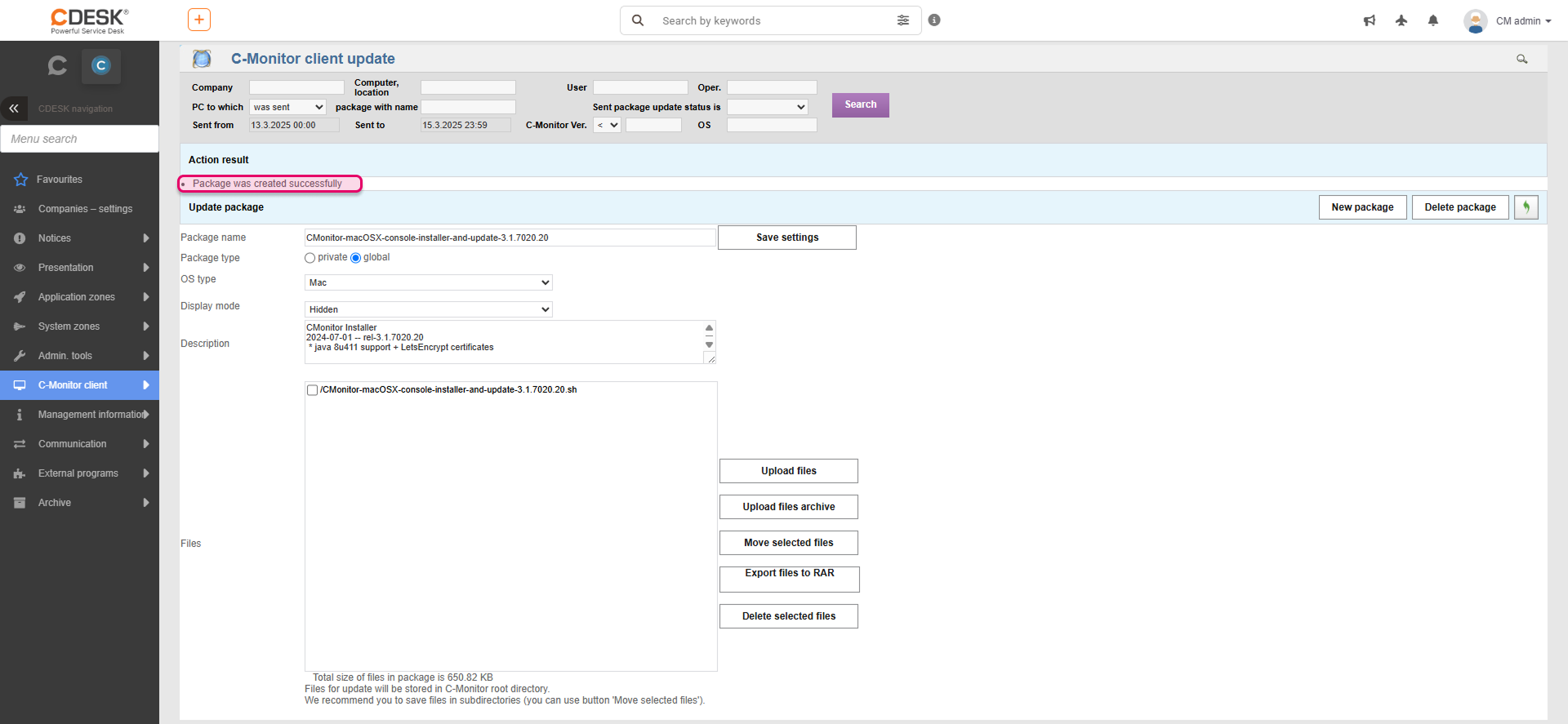Click the Favourites star icon
The height and width of the screenshot is (724, 1568).
tap(20, 180)
